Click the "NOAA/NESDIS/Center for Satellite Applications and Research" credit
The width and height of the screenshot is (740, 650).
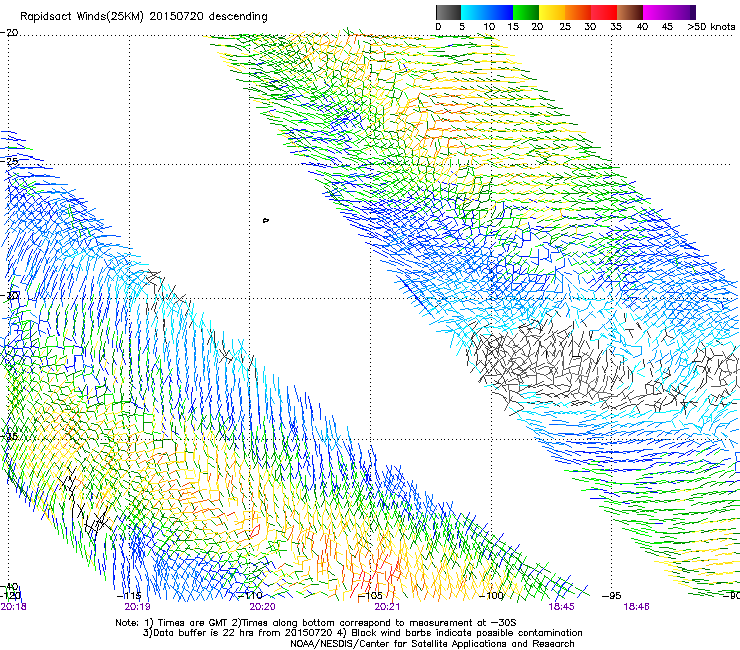(x=432, y=644)
